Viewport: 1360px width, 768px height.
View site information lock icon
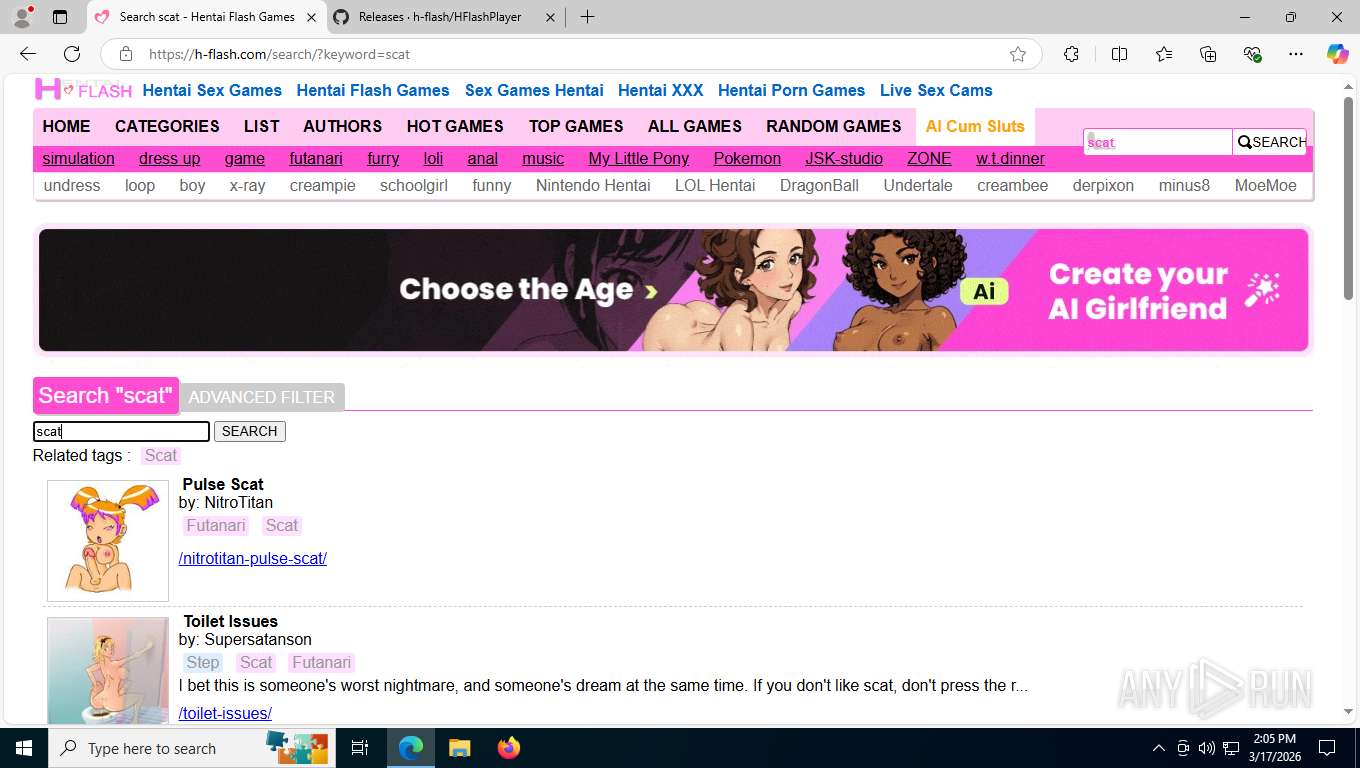click(126, 54)
